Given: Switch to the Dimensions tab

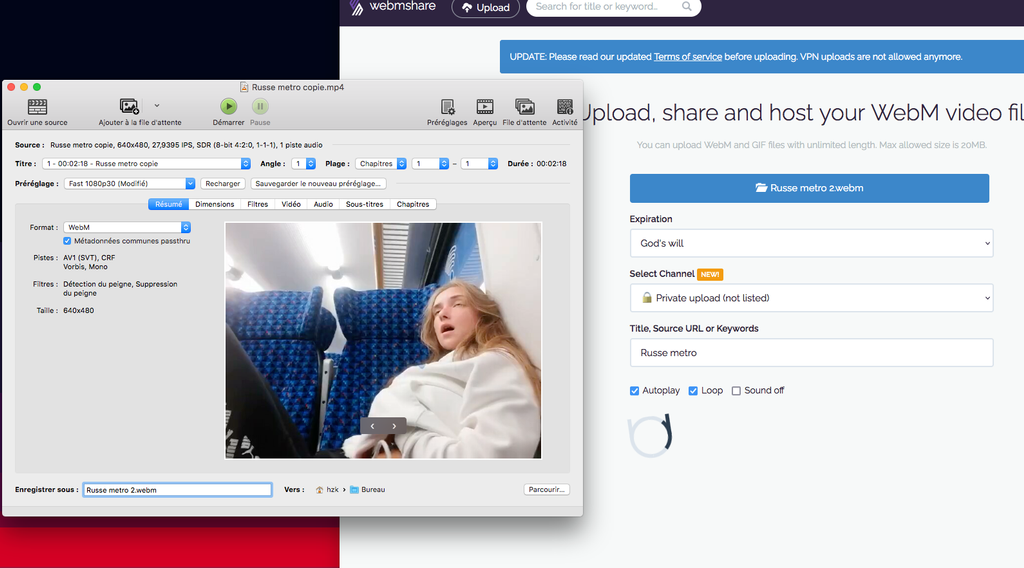Looking at the screenshot, I should tap(214, 204).
